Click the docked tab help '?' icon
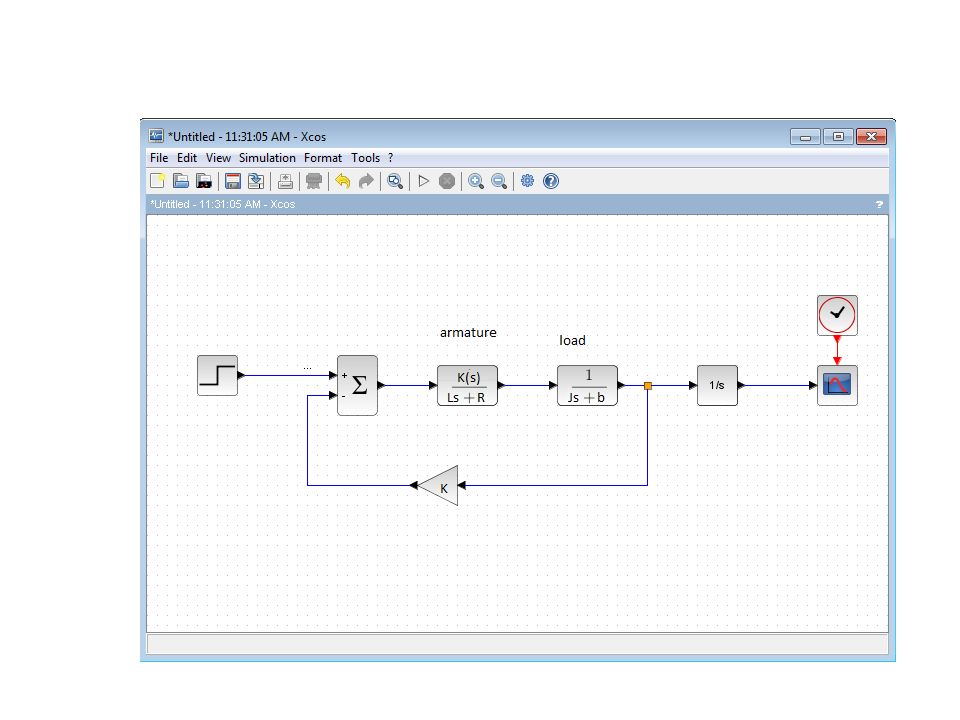Viewport: 960px width, 720px height. click(x=879, y=204)
